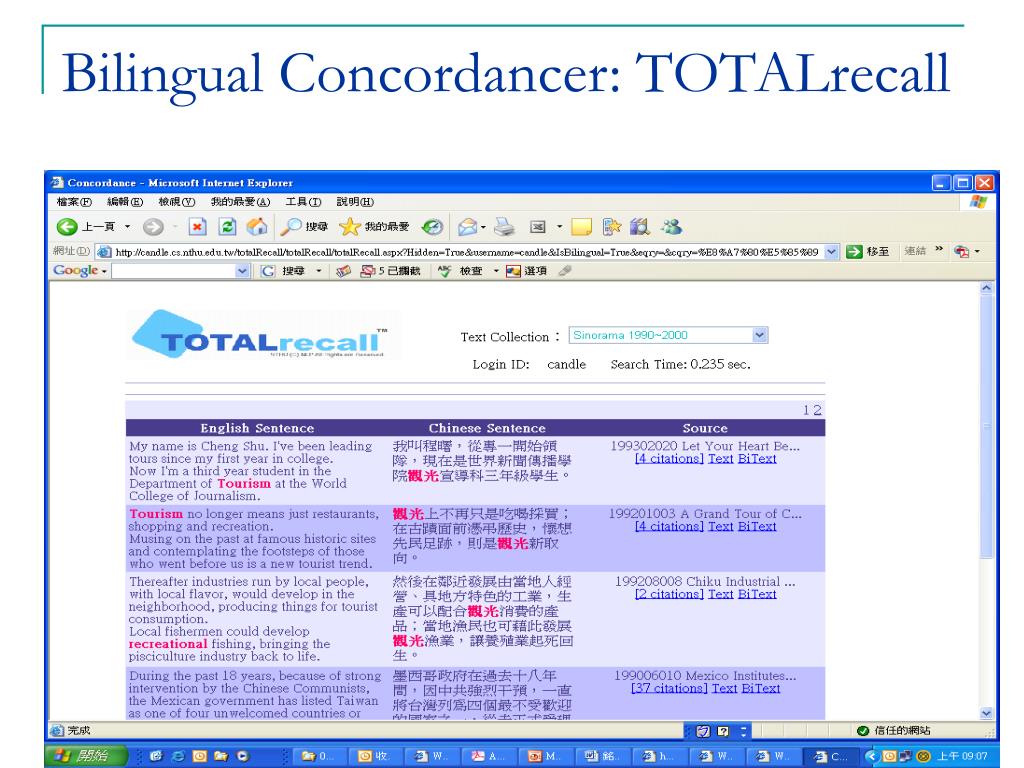The image size is (1024, 768).
Task: Stop page loading with red X icon
Action: point(197,227)
